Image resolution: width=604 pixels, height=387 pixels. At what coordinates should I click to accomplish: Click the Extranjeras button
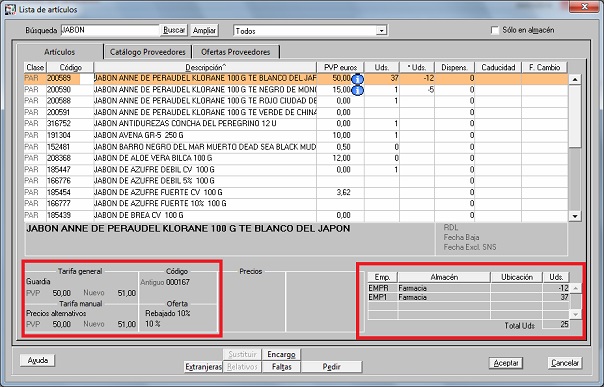click(203, 367)
